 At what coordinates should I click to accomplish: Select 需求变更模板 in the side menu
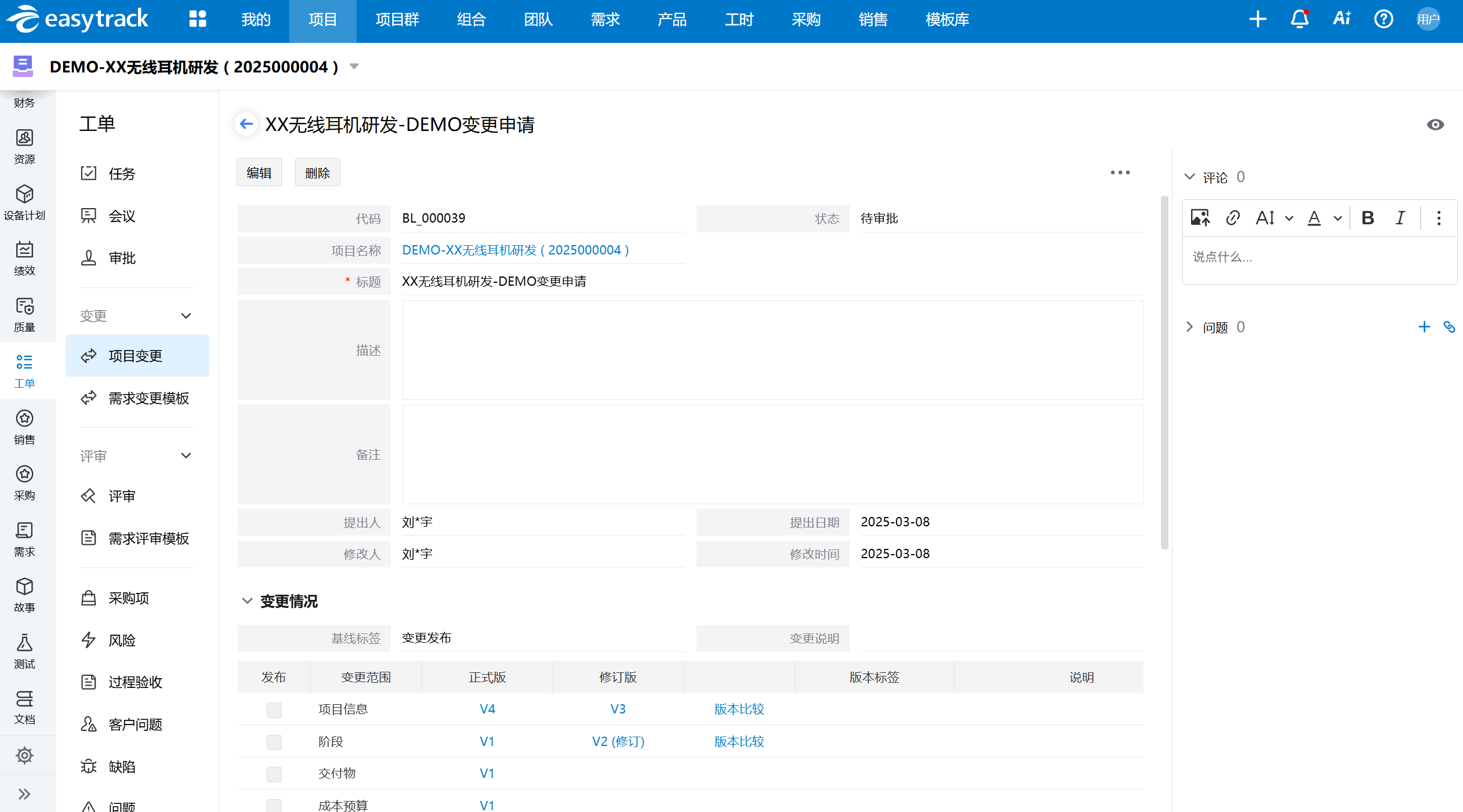pos(148,398)
